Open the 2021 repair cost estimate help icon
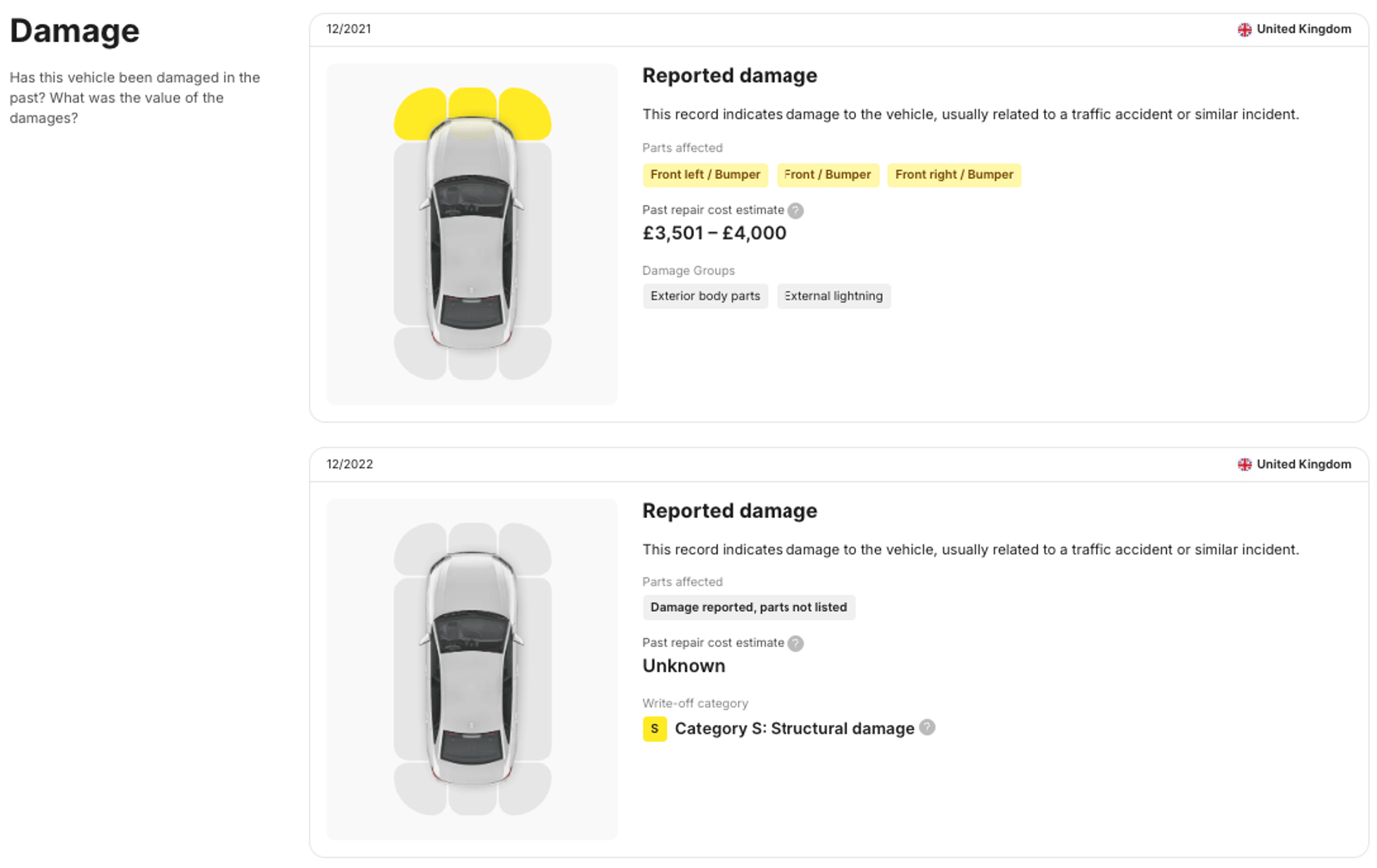Viewport: 1377px width, 868px height. pos(795,211)
